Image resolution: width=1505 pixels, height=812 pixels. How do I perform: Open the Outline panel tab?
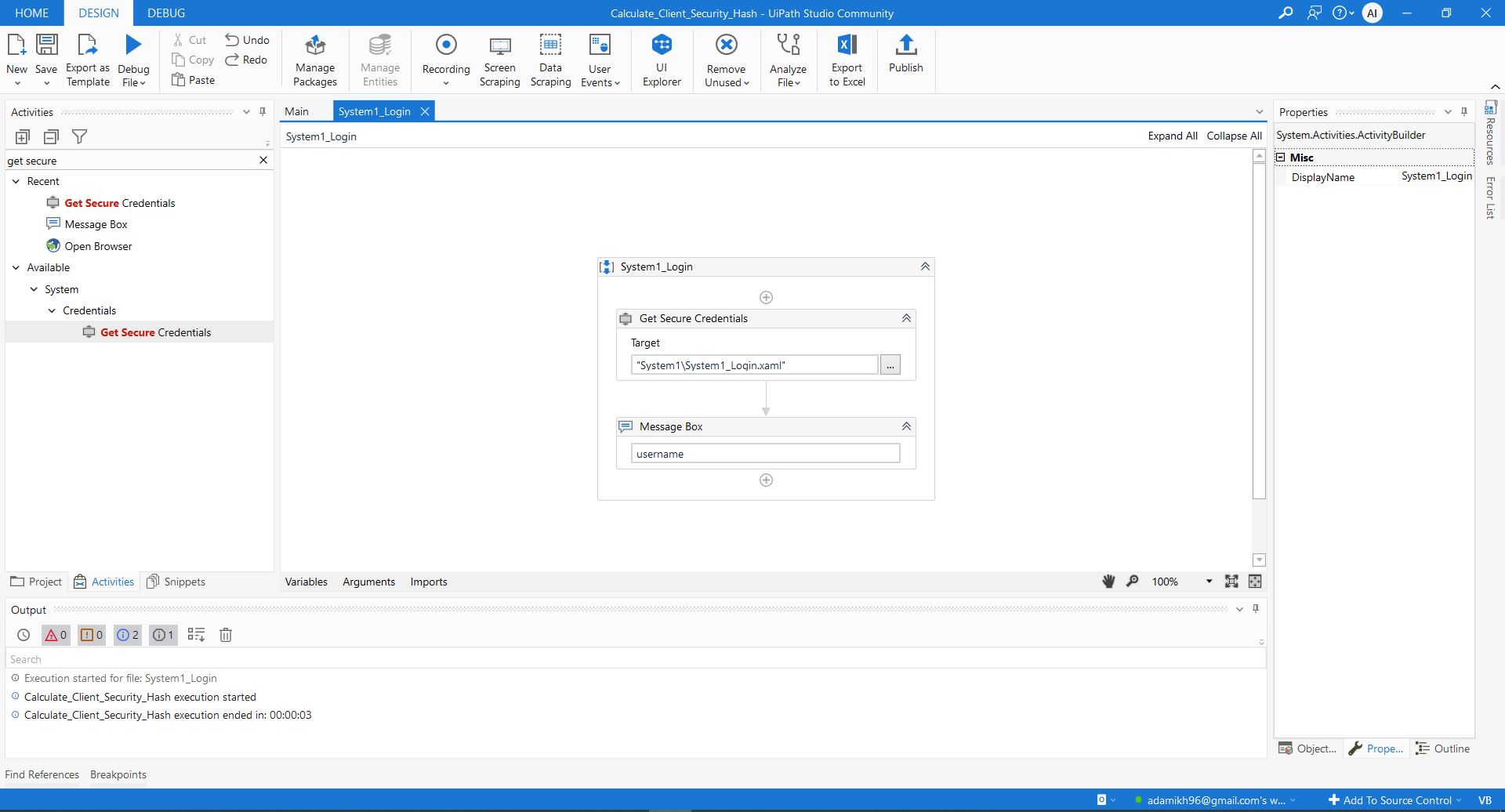1443,749
